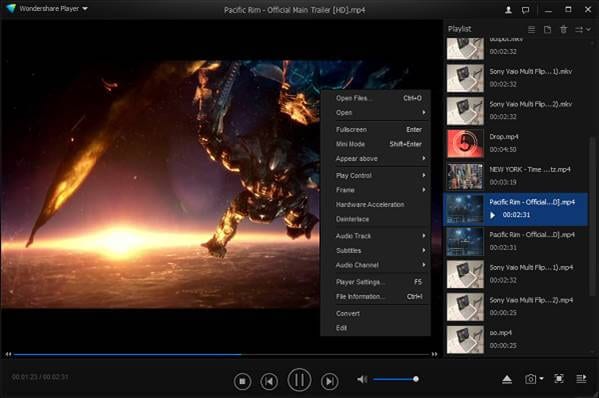Select oo.mp4 playlist item

point(516,340)
